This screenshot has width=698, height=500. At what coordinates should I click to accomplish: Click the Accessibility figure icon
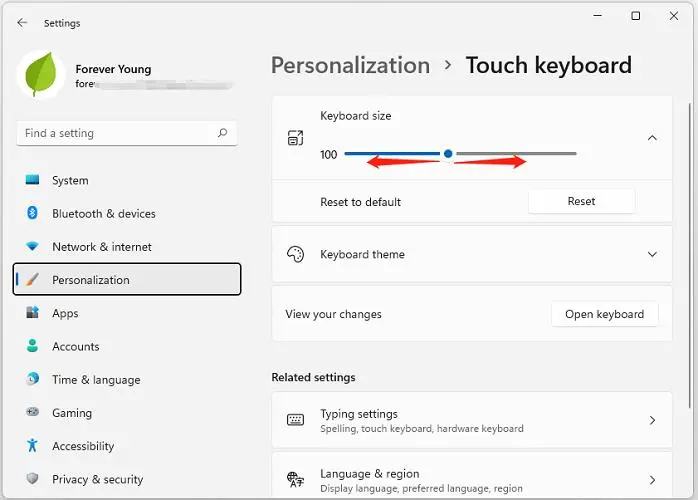click(x=32, y=445)
